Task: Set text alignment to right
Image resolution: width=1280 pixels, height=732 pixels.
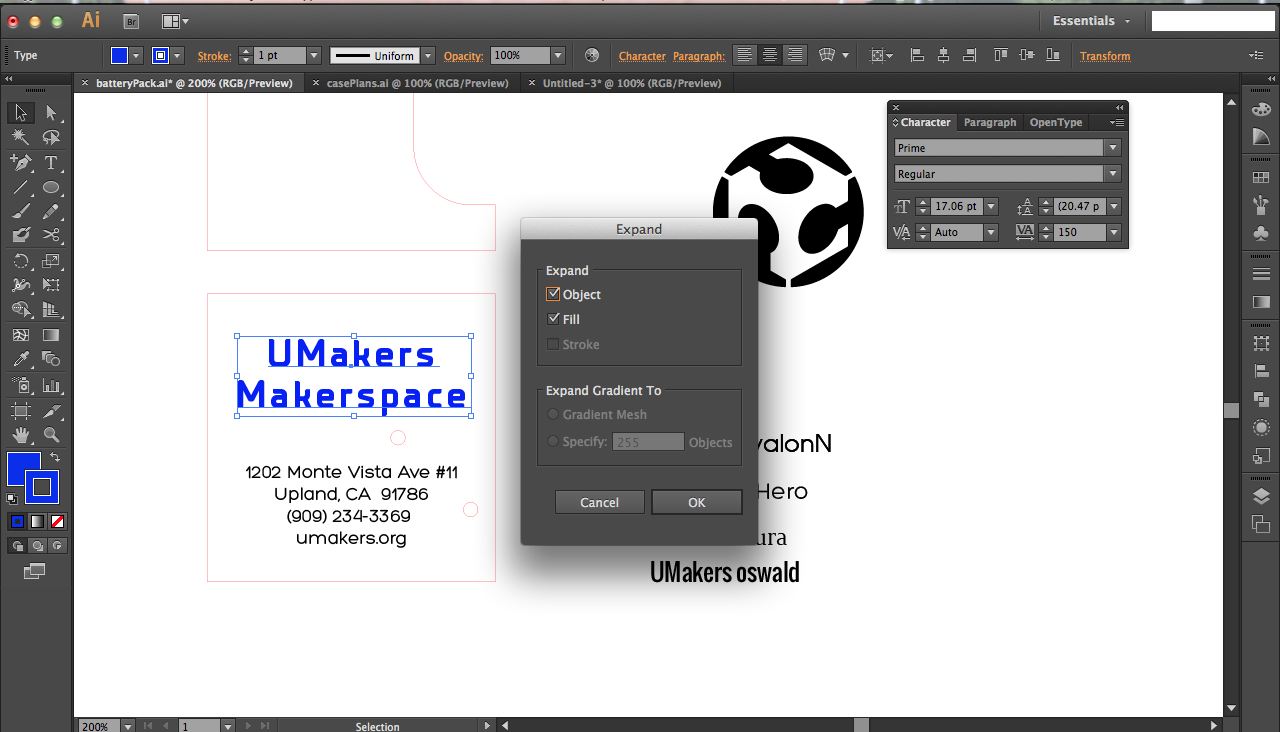Action: 795,56
